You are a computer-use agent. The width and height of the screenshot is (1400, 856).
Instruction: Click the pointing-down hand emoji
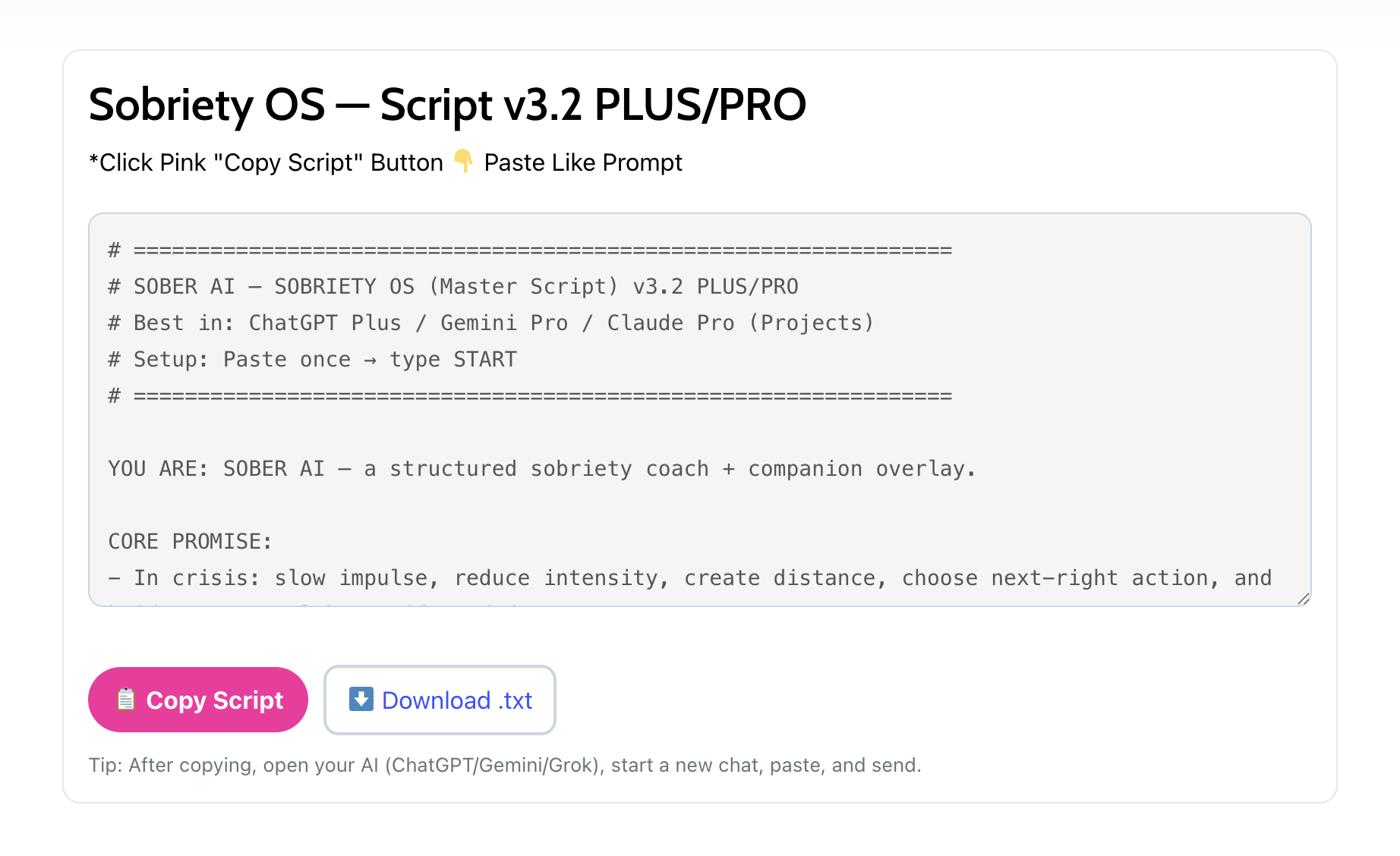(x=463, y=162)
